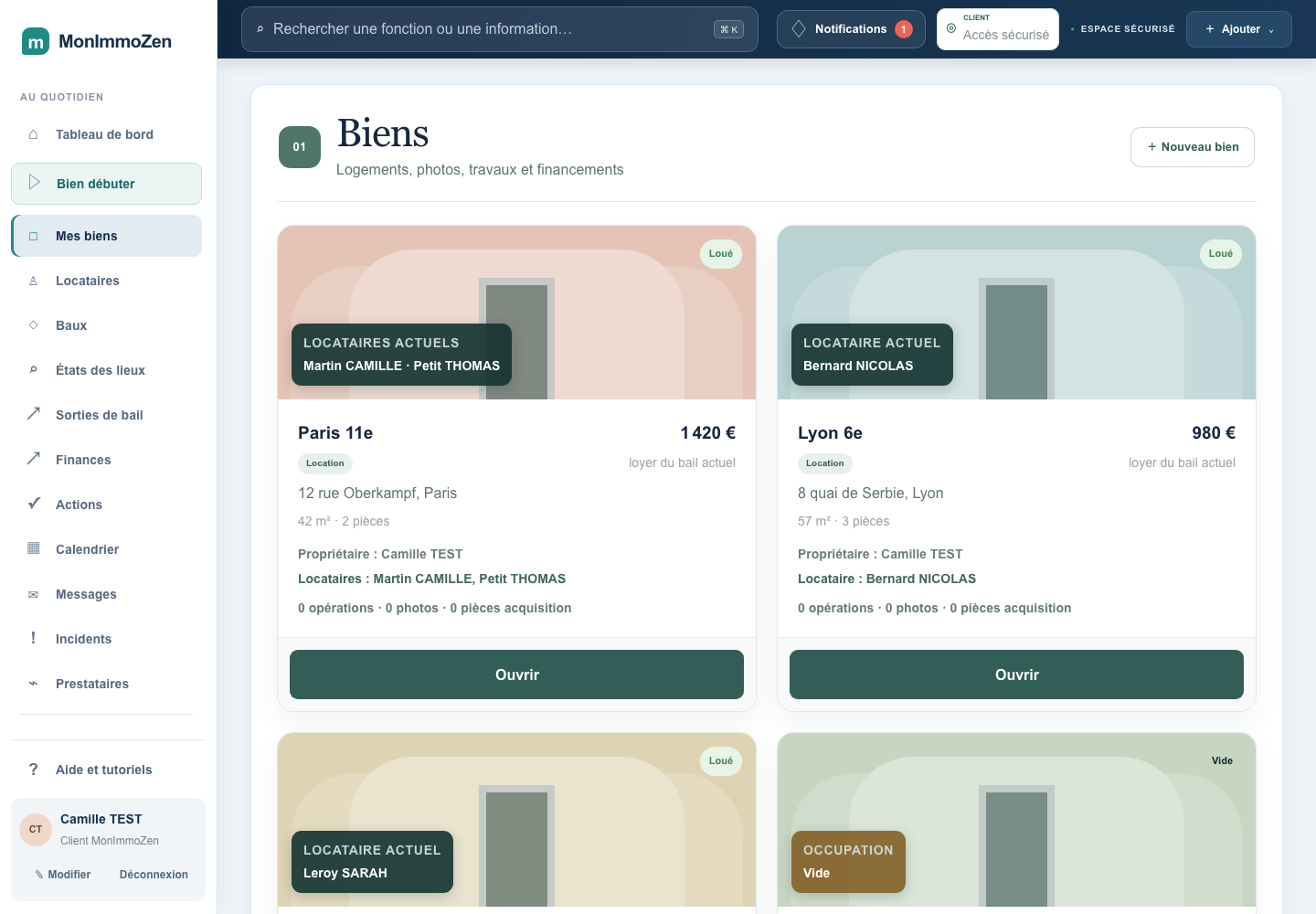Click the red notification count badge
Screen dimensions: 1316x914
click(904, 29)
